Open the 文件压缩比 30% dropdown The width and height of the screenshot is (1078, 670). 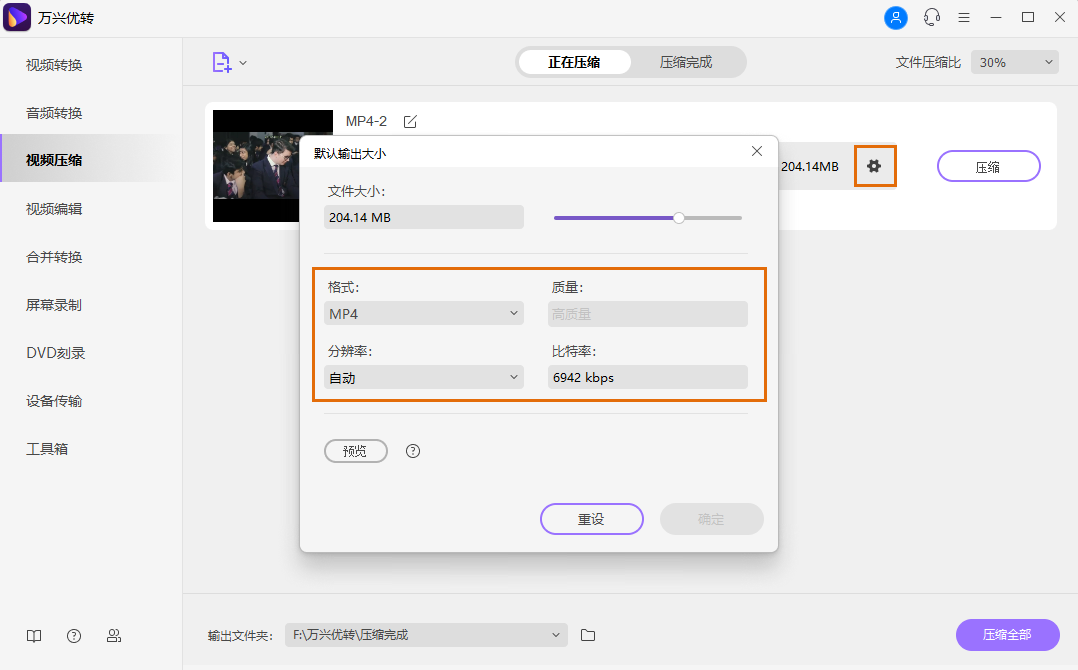[x=1013, y=61]
